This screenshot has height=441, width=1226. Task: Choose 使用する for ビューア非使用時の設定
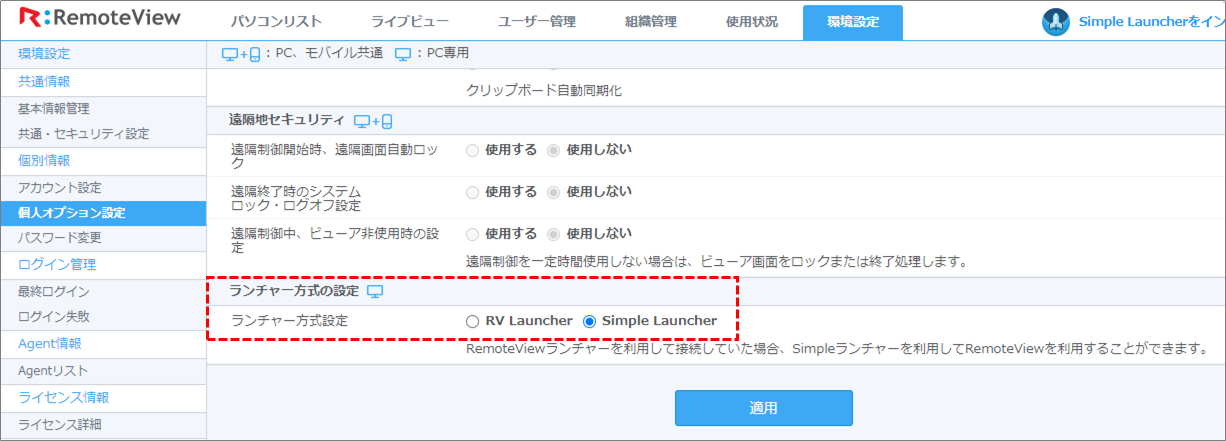pyautogui.click(x=472, y=234)
